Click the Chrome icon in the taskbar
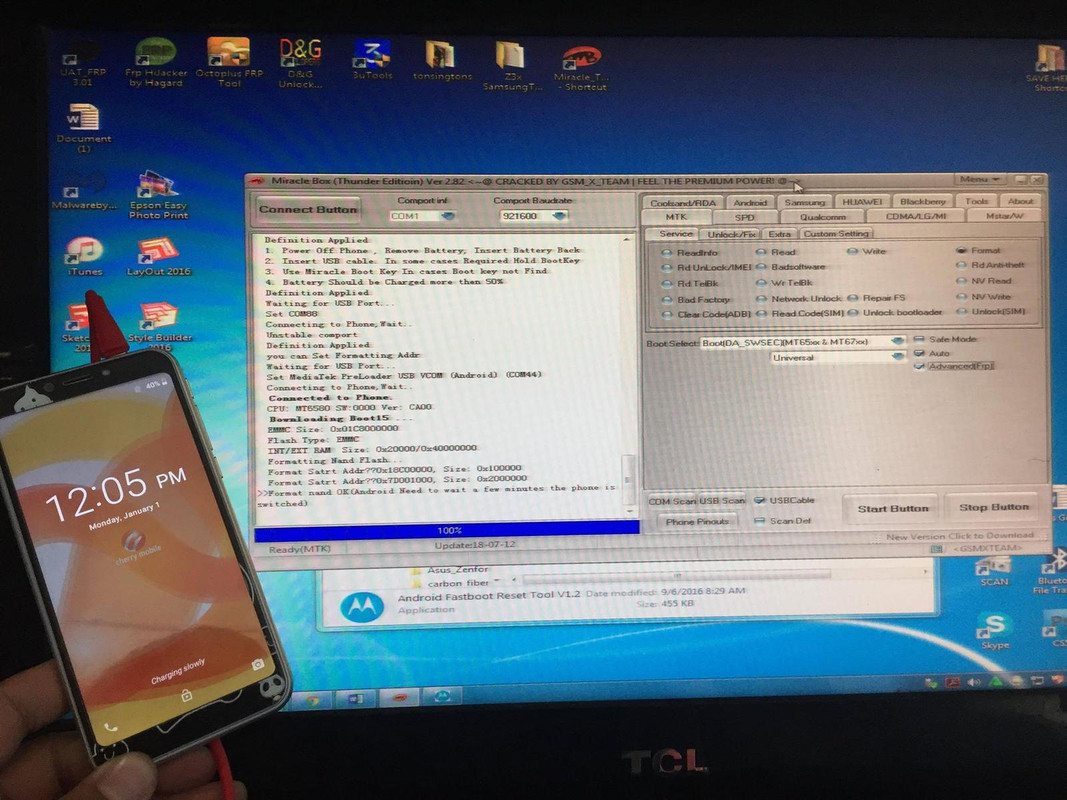The height and width of the screenshot is (800, 1067). coord(312,700)
